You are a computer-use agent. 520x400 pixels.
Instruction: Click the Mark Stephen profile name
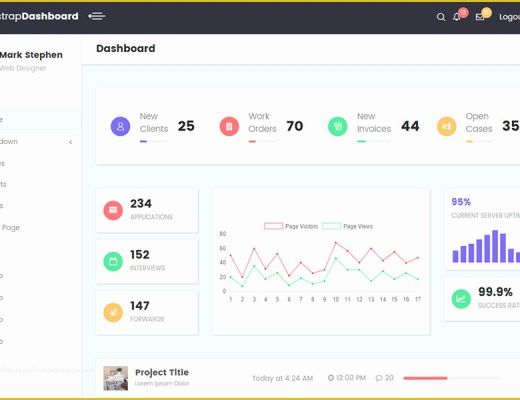[31, 55]
